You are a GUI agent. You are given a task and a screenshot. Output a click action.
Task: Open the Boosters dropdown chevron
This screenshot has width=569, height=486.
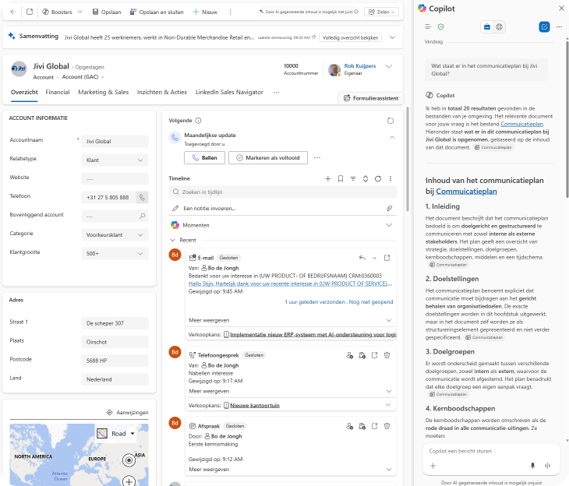pos(80,12)
